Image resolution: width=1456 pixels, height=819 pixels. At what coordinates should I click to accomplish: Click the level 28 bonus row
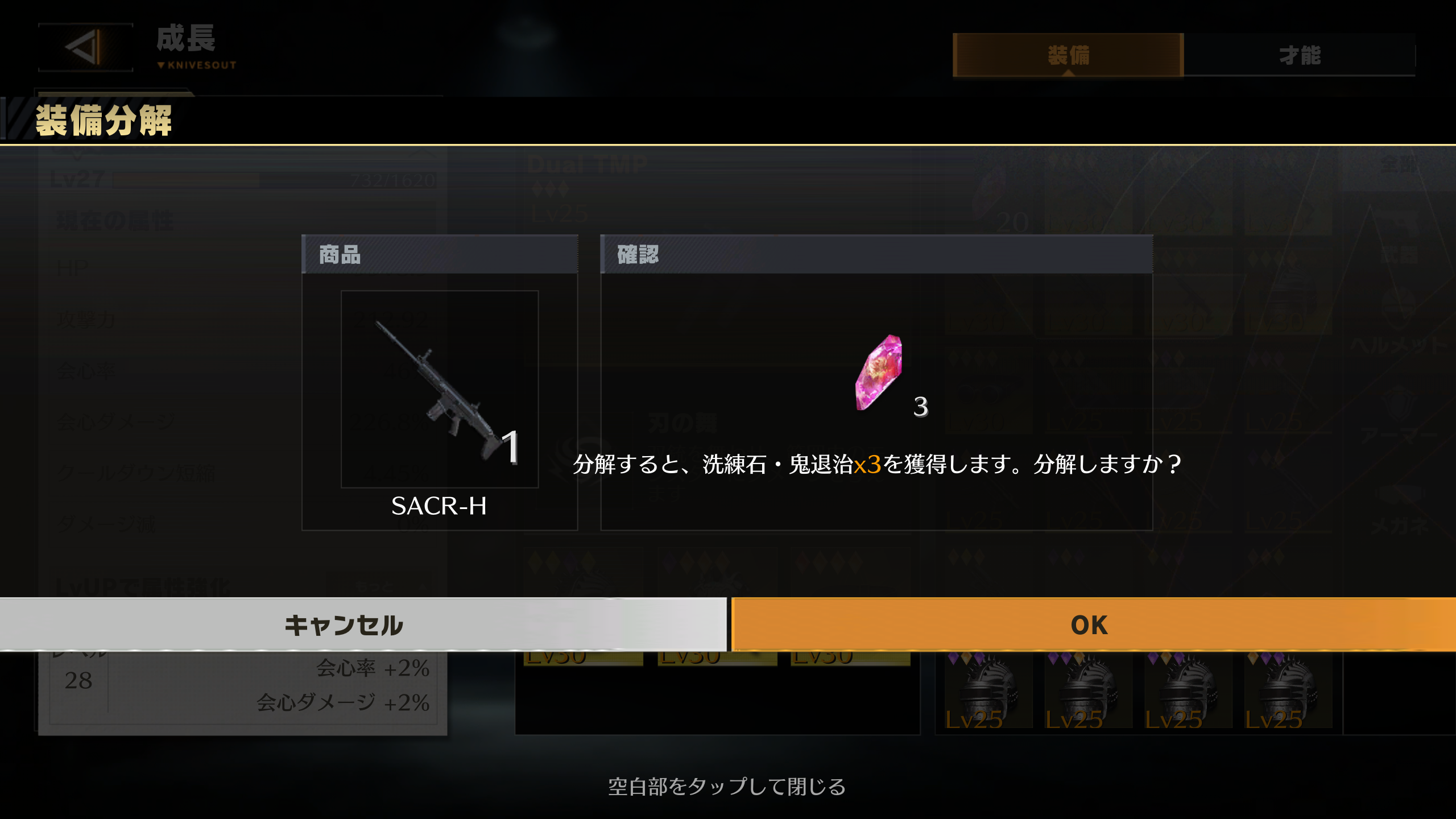(x=243, y=685)
